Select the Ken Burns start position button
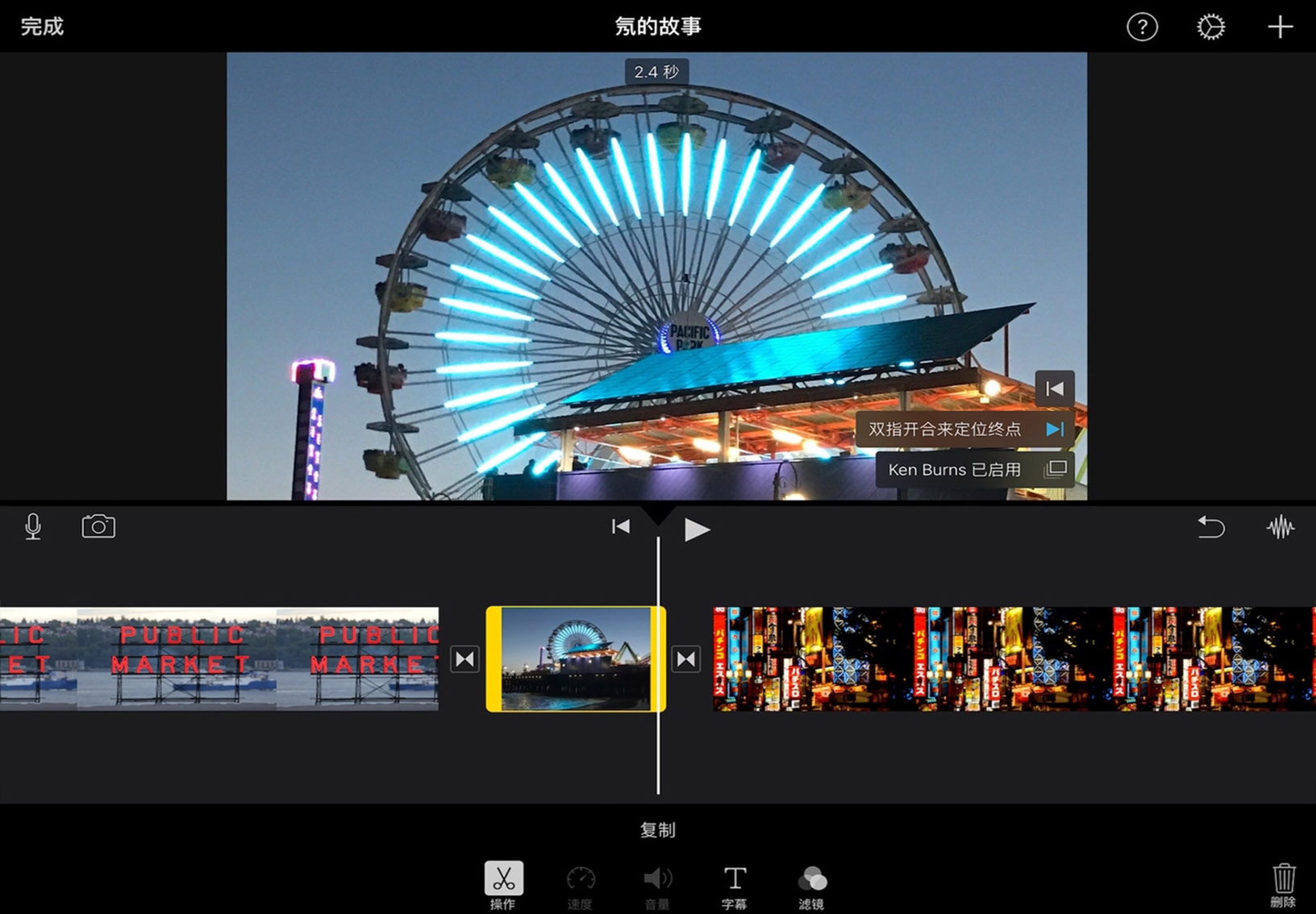Viewport: 1316px width, 914px height. tap(1054, 389)
